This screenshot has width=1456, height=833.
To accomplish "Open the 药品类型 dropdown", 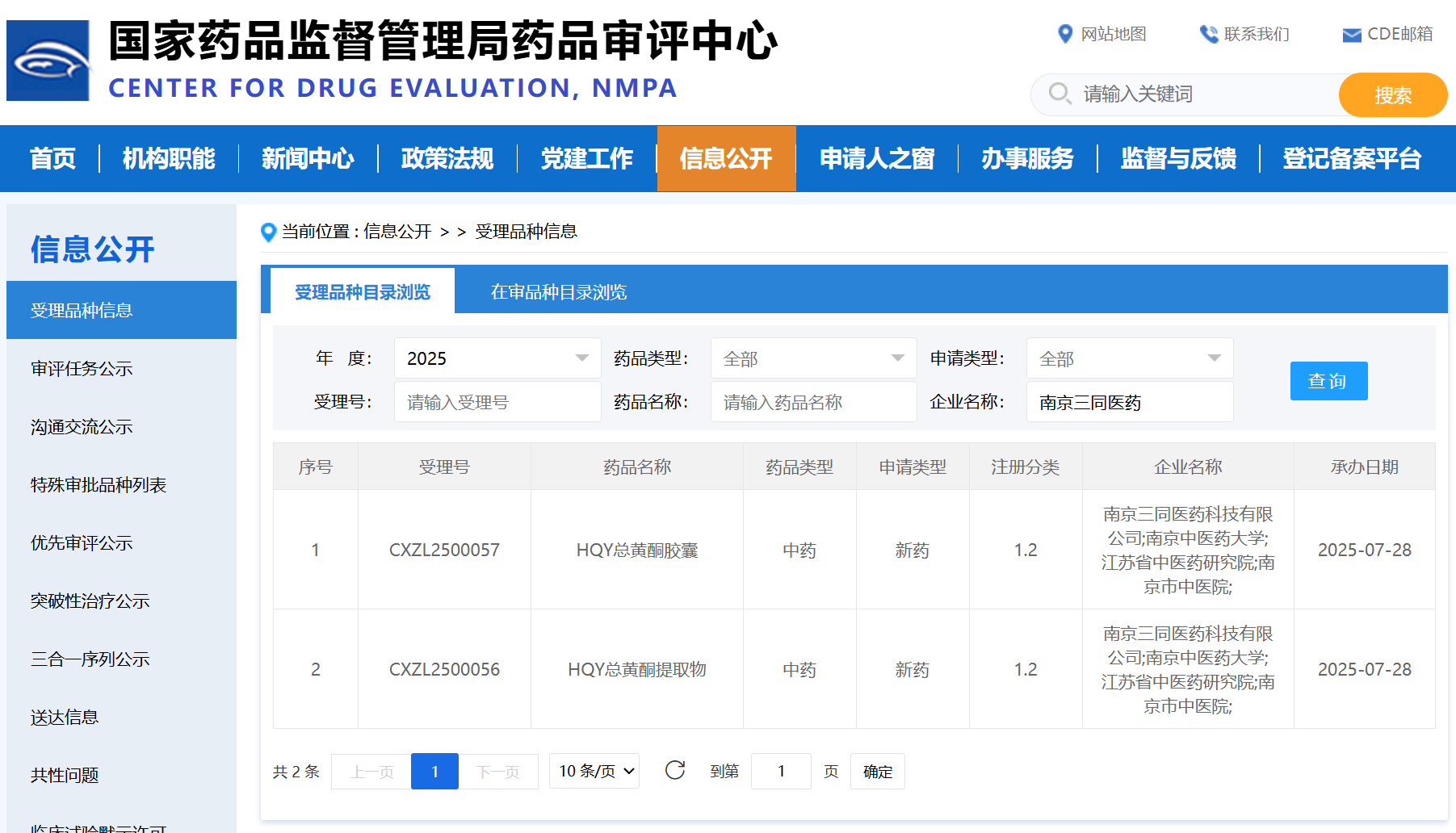I will [813, 358].
